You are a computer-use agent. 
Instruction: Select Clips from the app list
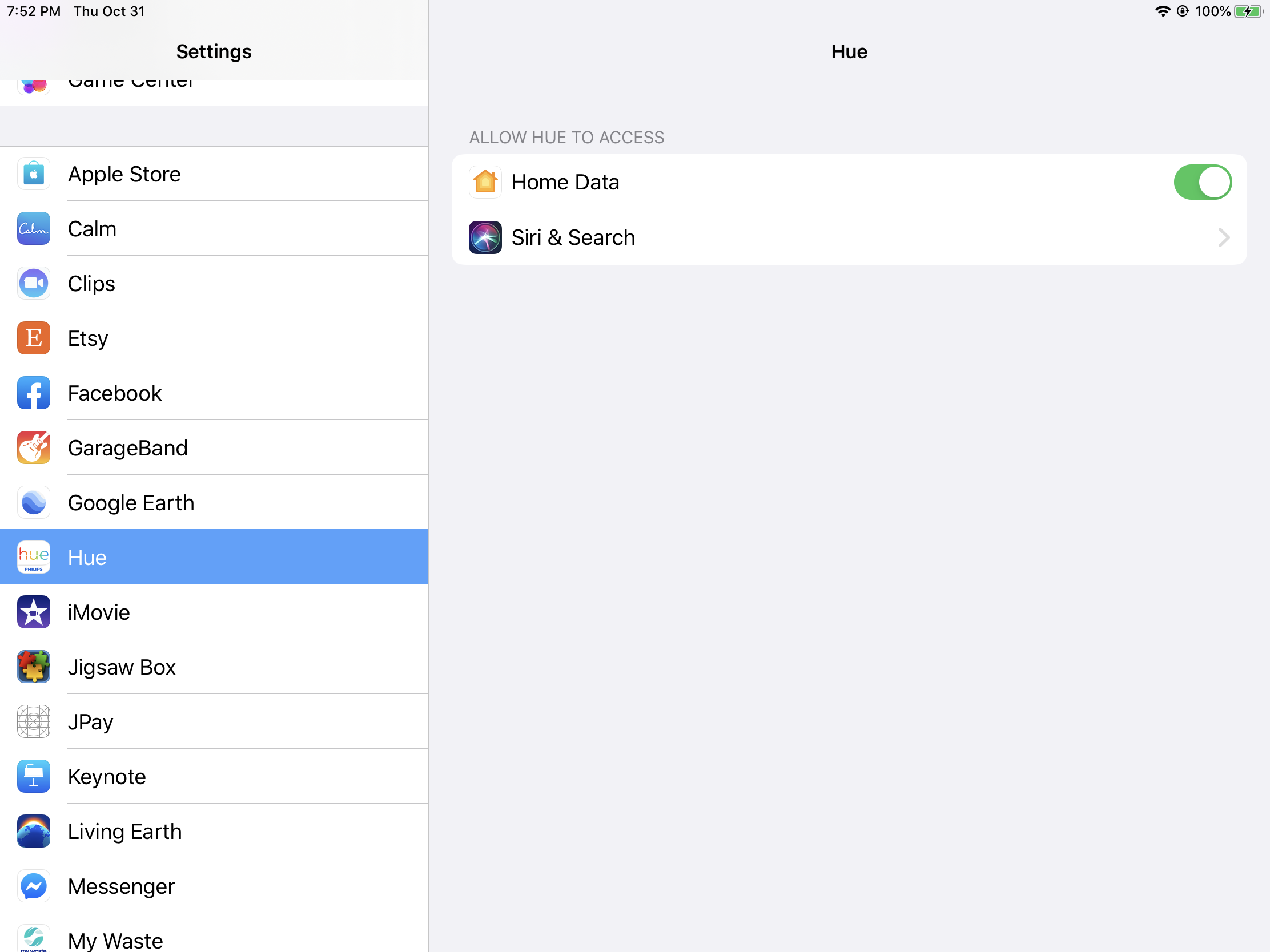coord(214,284)
